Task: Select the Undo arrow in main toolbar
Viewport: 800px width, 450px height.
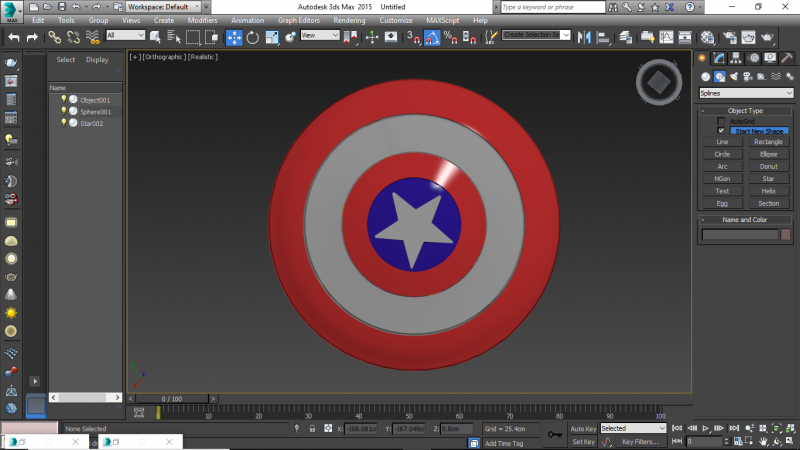Action: coord(14,37)
